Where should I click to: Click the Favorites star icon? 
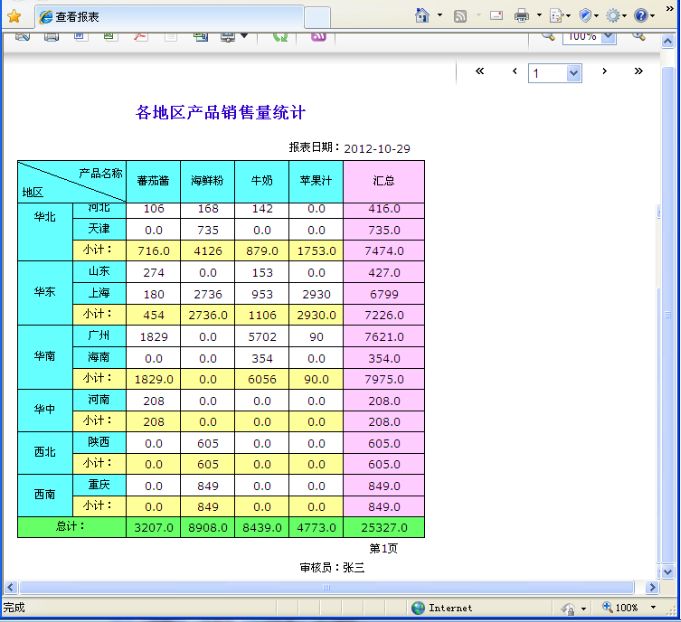click(x=14, y=16)
